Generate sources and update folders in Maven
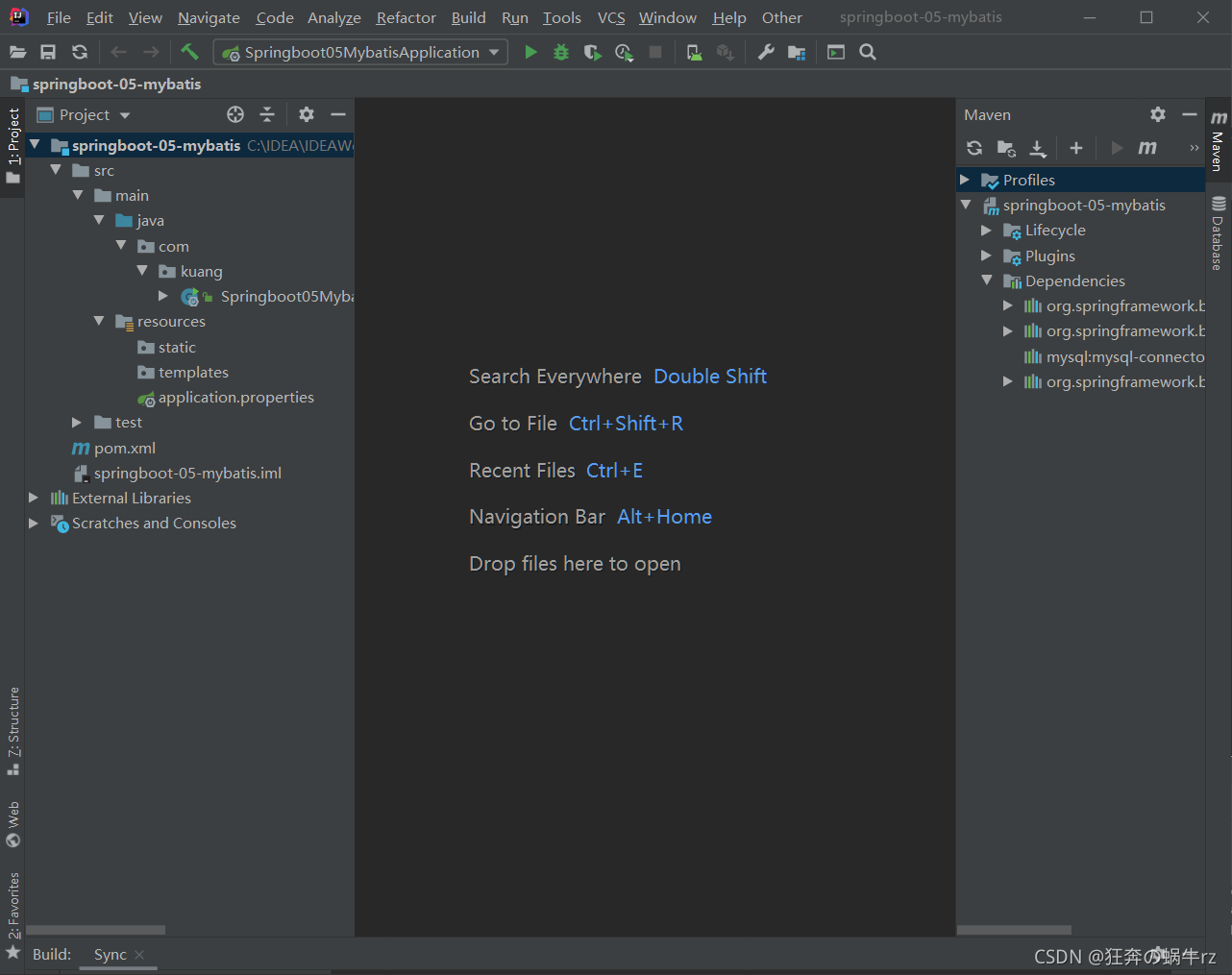Screen dimensions: 1232x975 [1006, 148]
